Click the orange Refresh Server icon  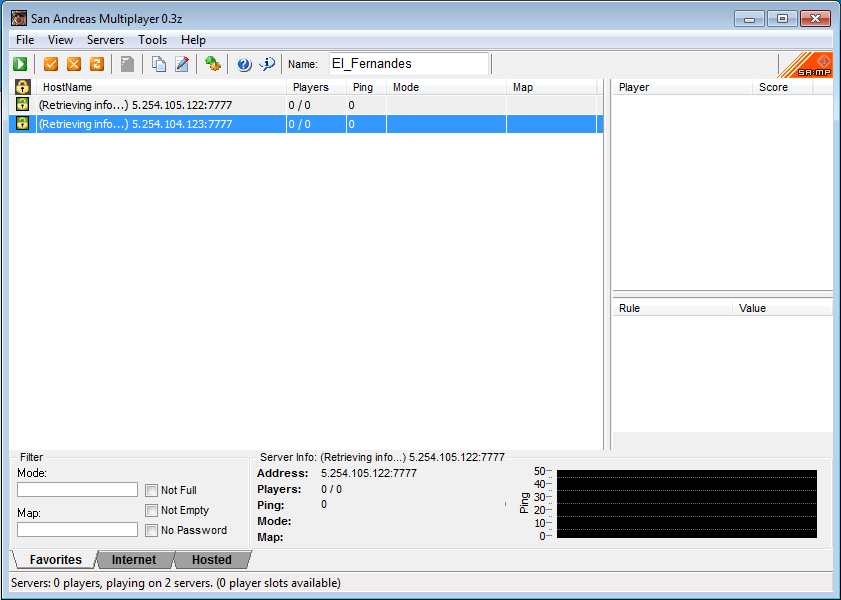[x=97, y=64]
